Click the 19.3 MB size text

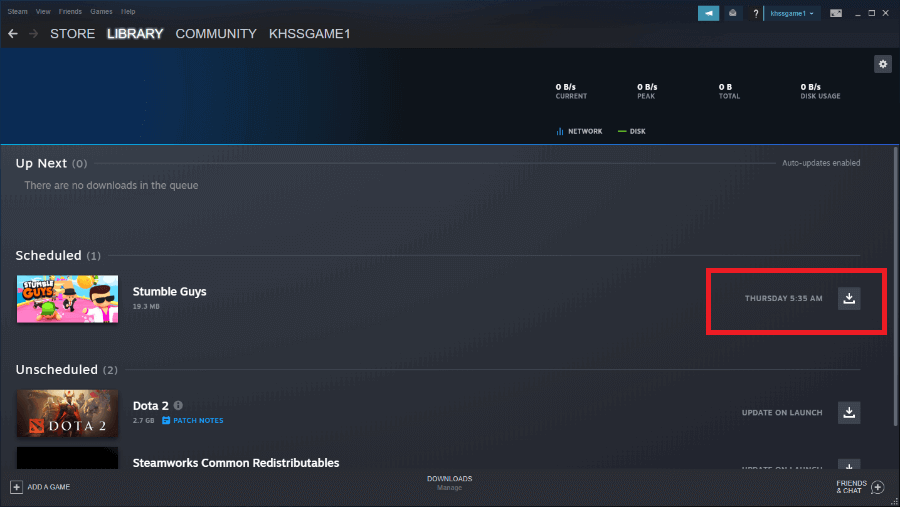[146, 306]
